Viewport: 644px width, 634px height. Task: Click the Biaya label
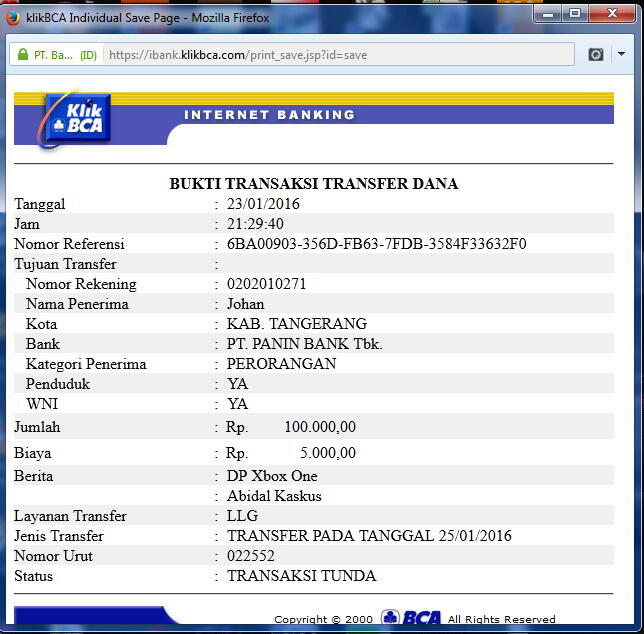point(33,453)
